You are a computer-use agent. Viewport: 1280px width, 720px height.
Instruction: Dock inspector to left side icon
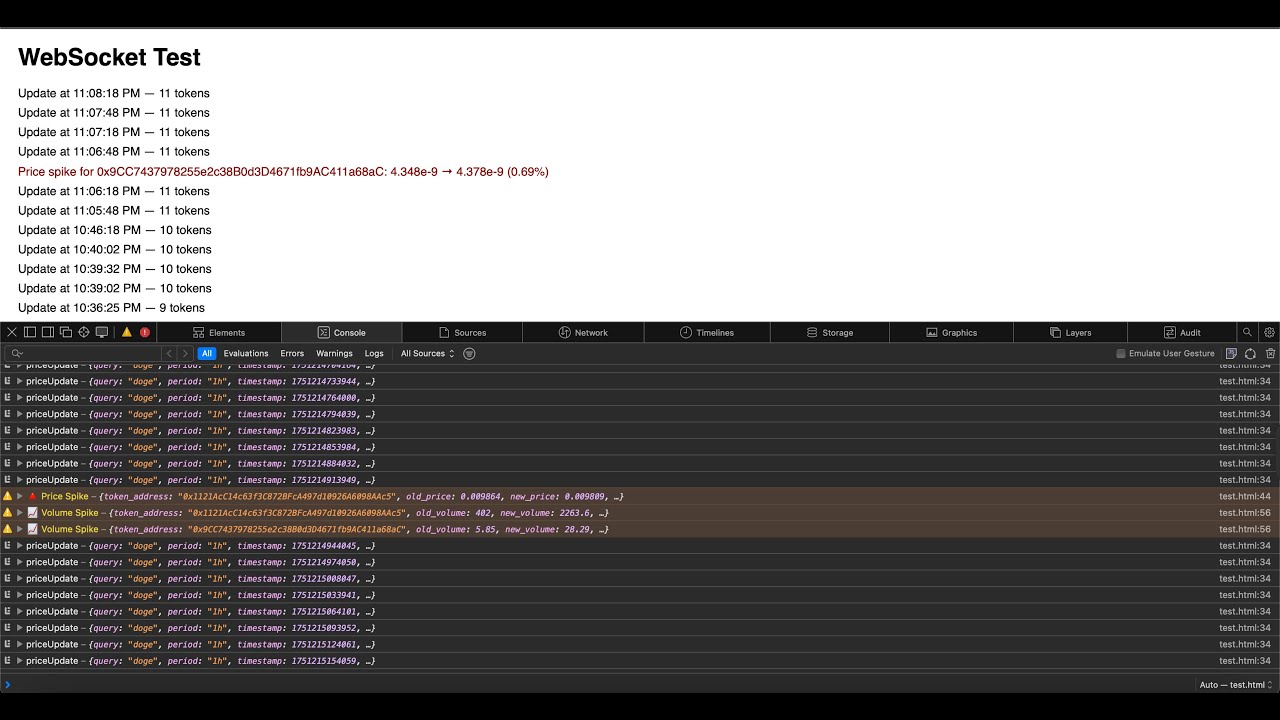[30, 332]
